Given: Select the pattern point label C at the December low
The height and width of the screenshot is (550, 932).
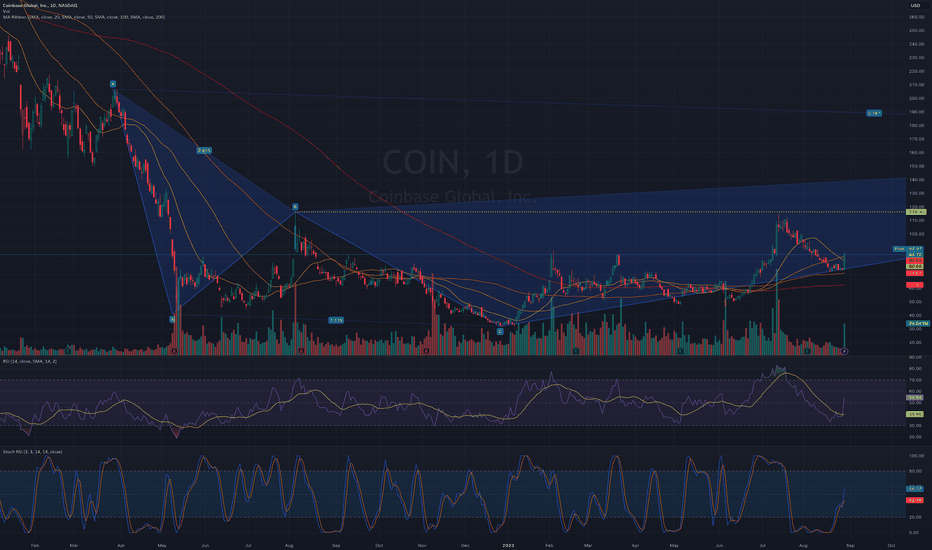Looking at the screenshot, I should pyautogui.click(x=500, y=331).
